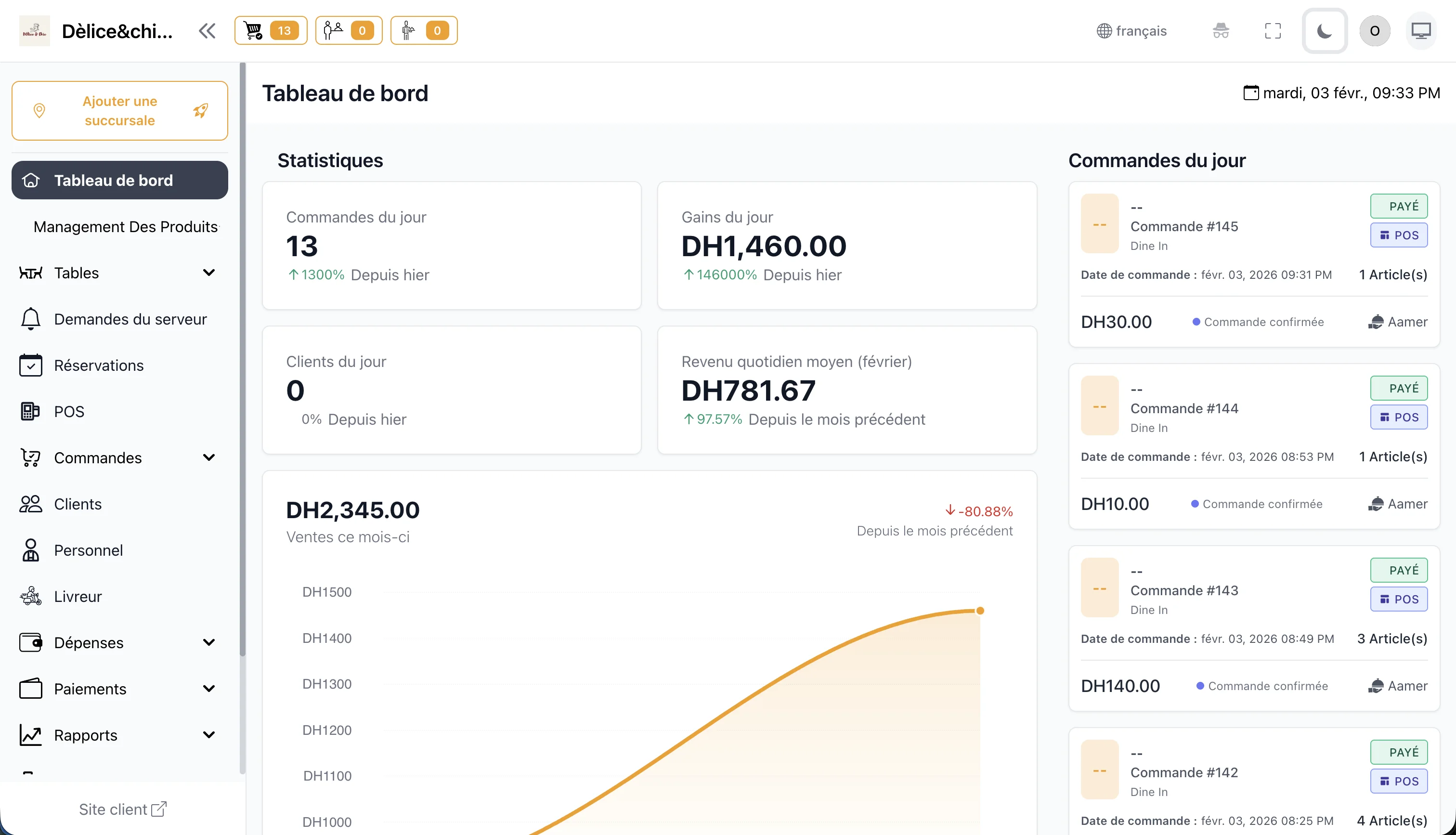Viewport: 1456px width, 835px height.
Task: Select Demandes du serveur in sidebar
Action: [130, 319]
